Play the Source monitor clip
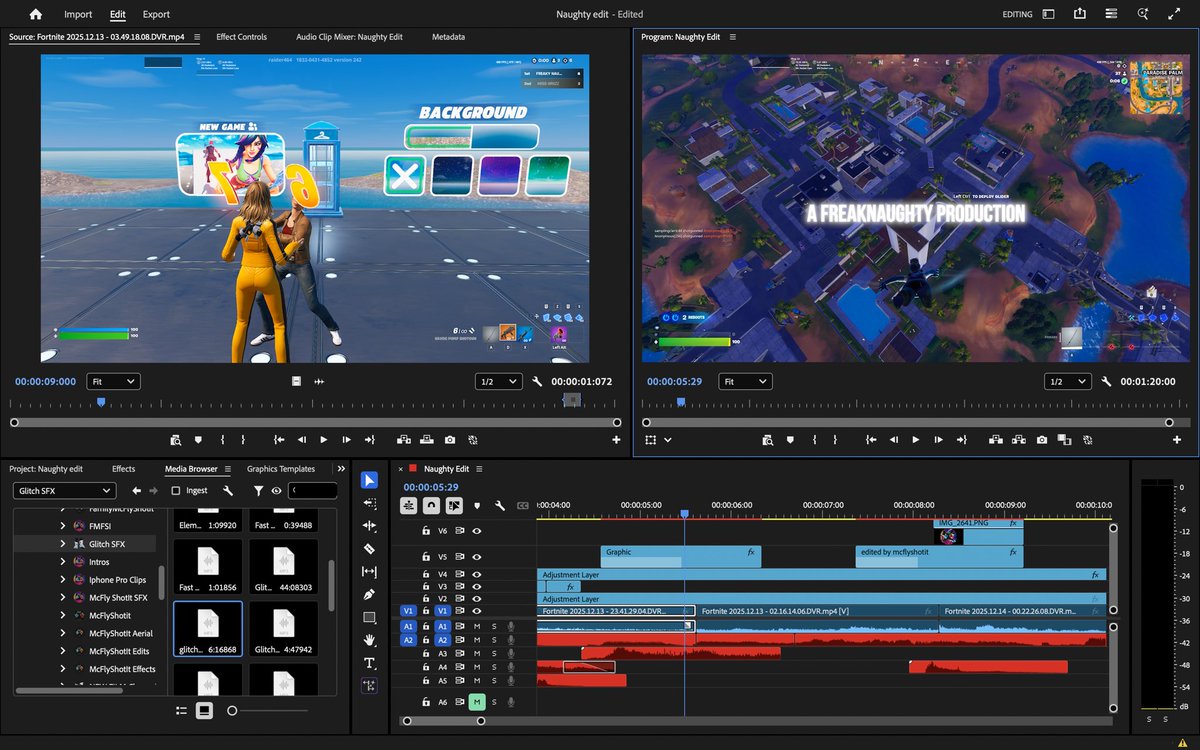 [323, 439]
